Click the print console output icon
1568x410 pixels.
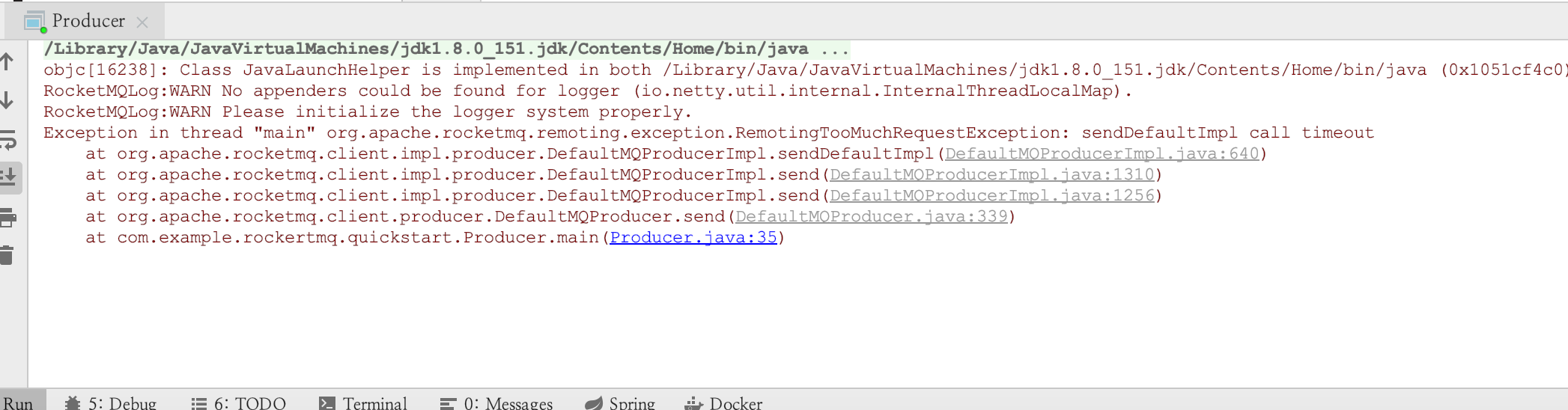(x=7, y=218)
